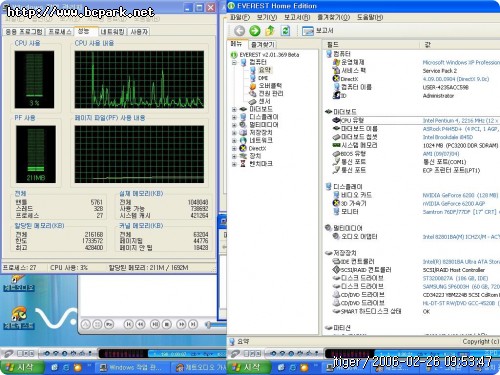Select root EVEREST v2.01.369 Beta node

pos(269,55)
